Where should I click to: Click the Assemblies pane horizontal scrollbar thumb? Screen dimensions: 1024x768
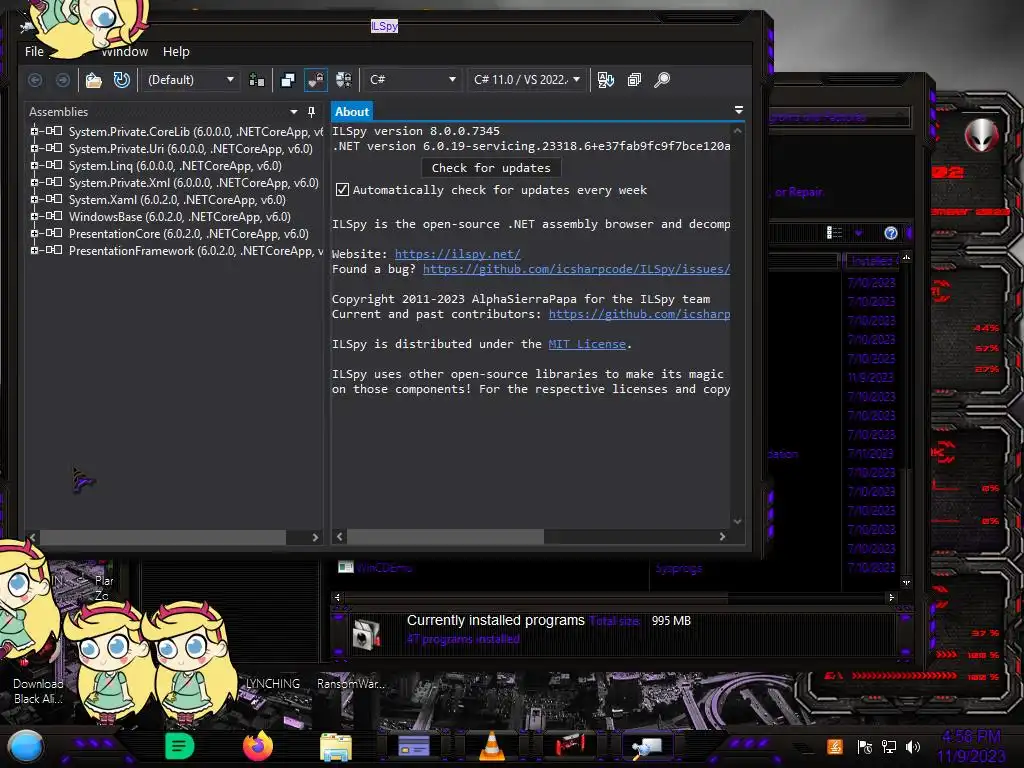coord(163,537)
